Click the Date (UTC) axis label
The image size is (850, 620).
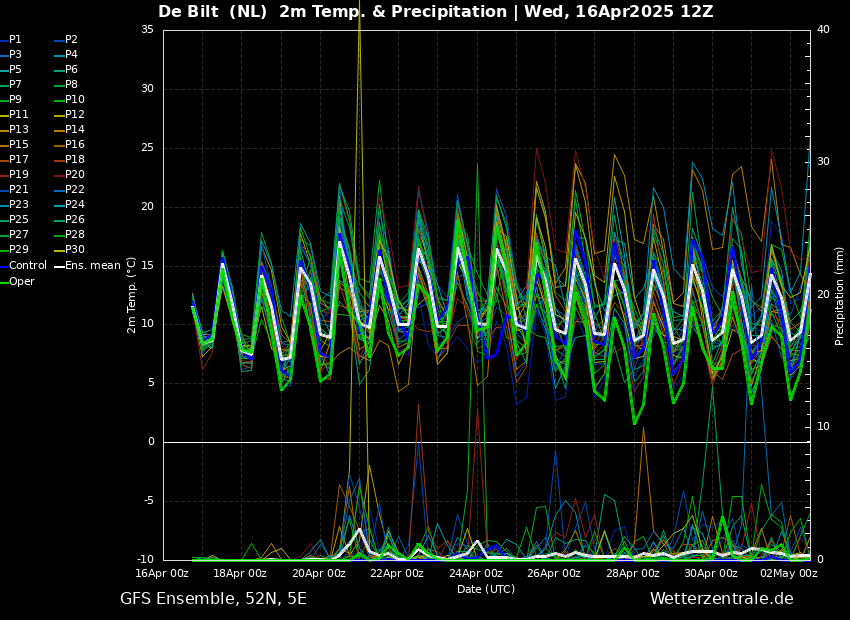coord(486,590)
